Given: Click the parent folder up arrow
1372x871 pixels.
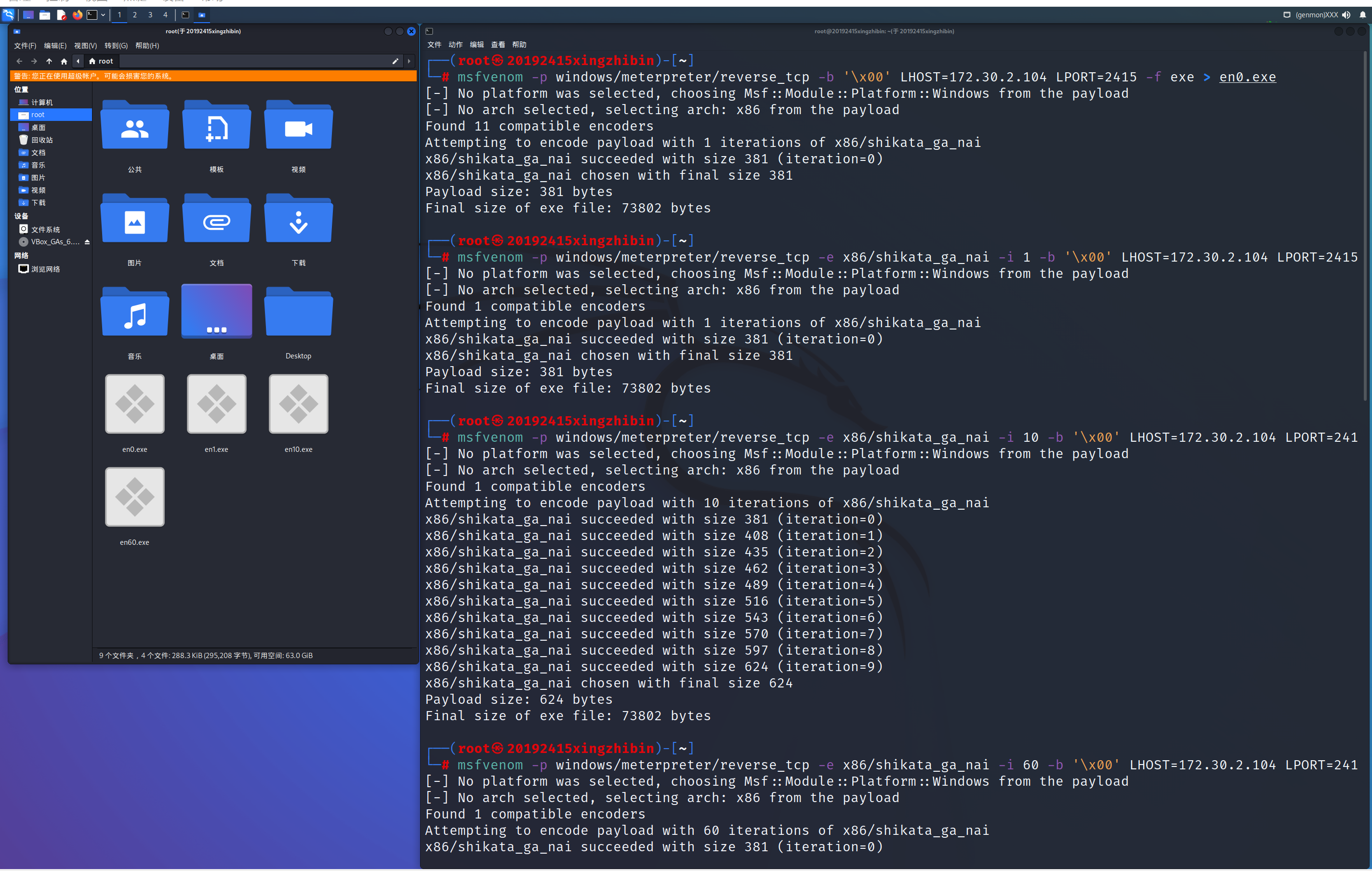Looking at the screenshot, I should (49, 61).
